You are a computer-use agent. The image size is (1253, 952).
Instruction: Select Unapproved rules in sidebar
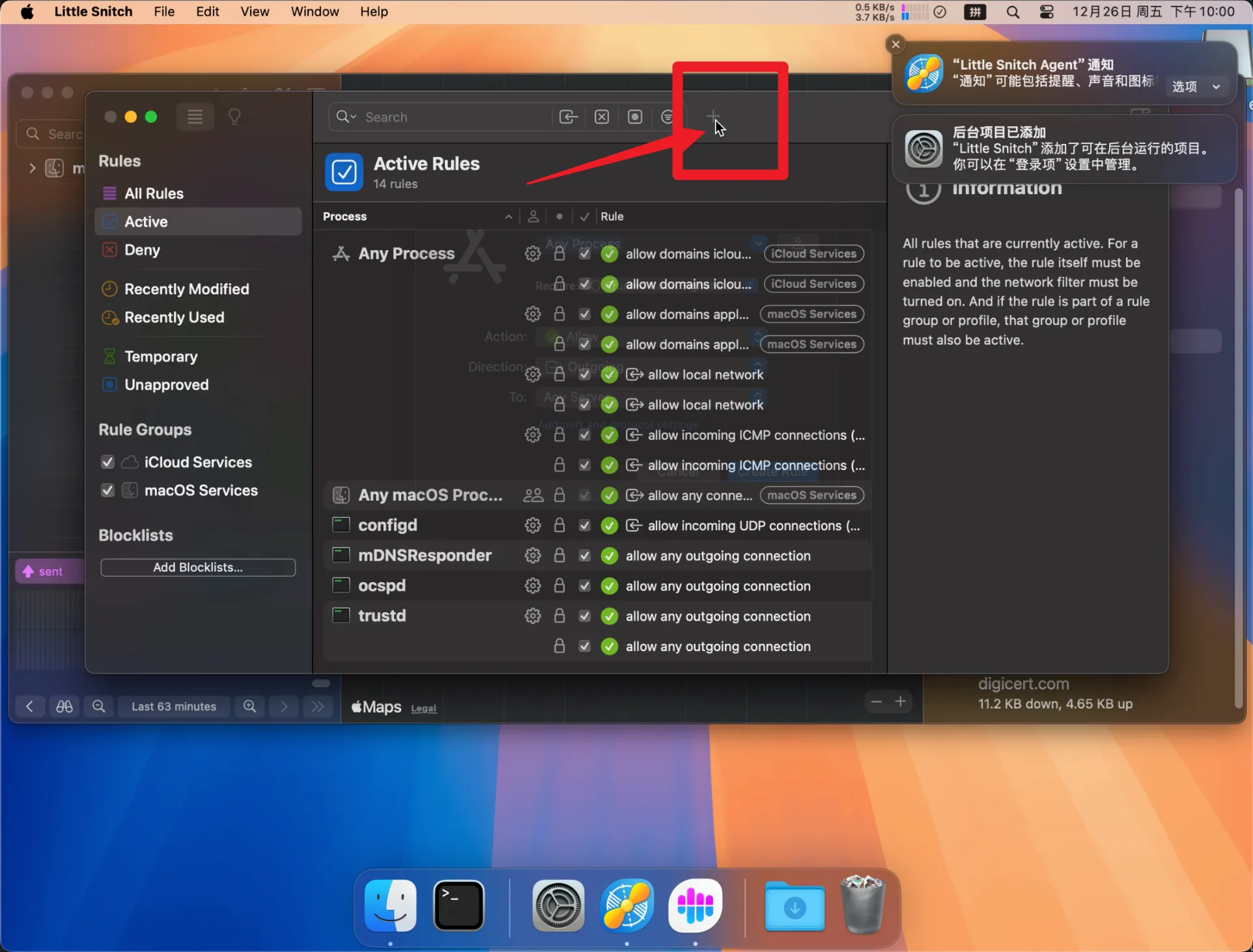tap(198, 385)
